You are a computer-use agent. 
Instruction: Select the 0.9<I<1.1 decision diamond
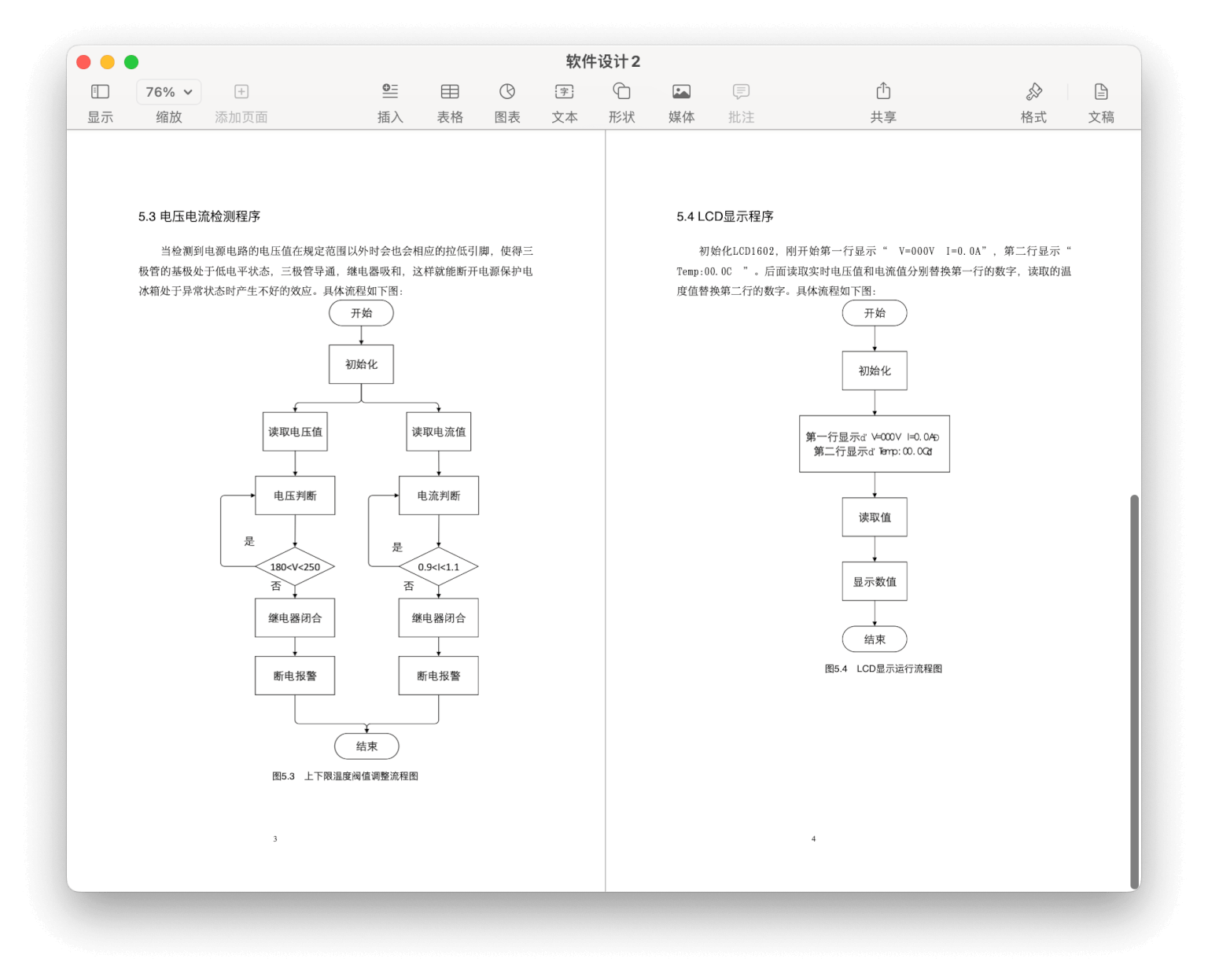click(x=439, y=567)
